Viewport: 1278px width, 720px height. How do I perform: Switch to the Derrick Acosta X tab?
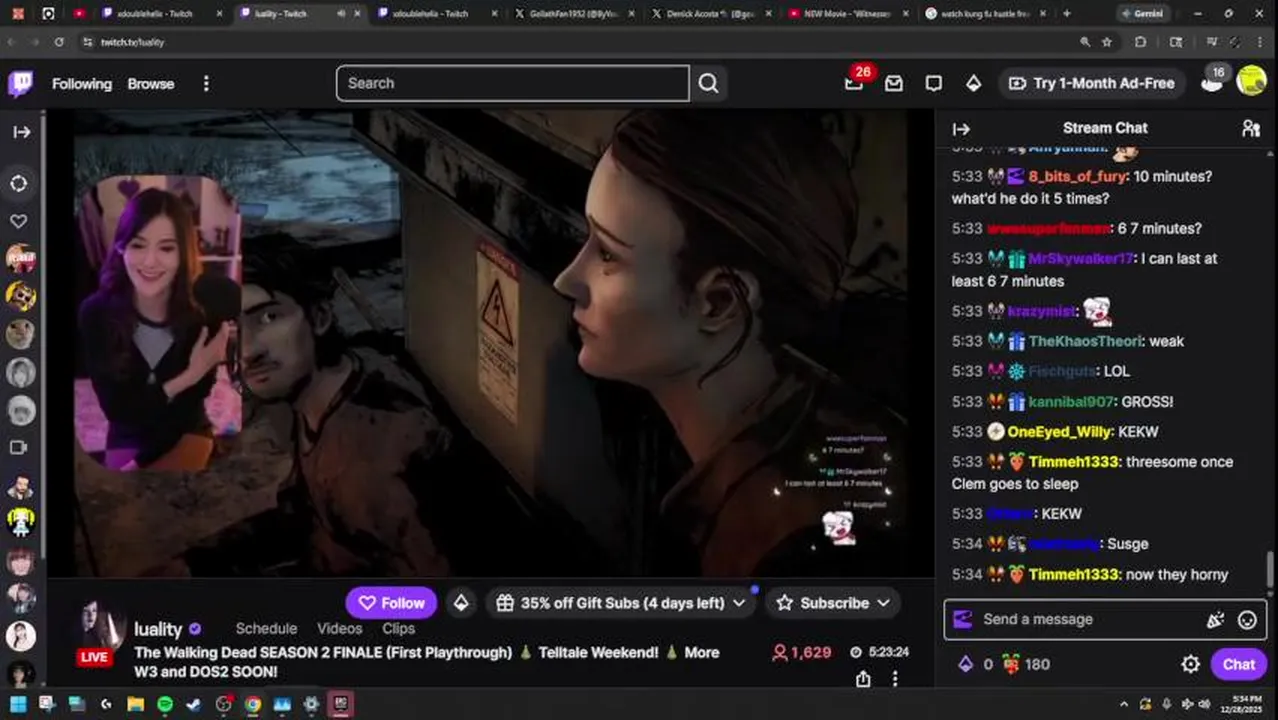[x=709, y=14]
